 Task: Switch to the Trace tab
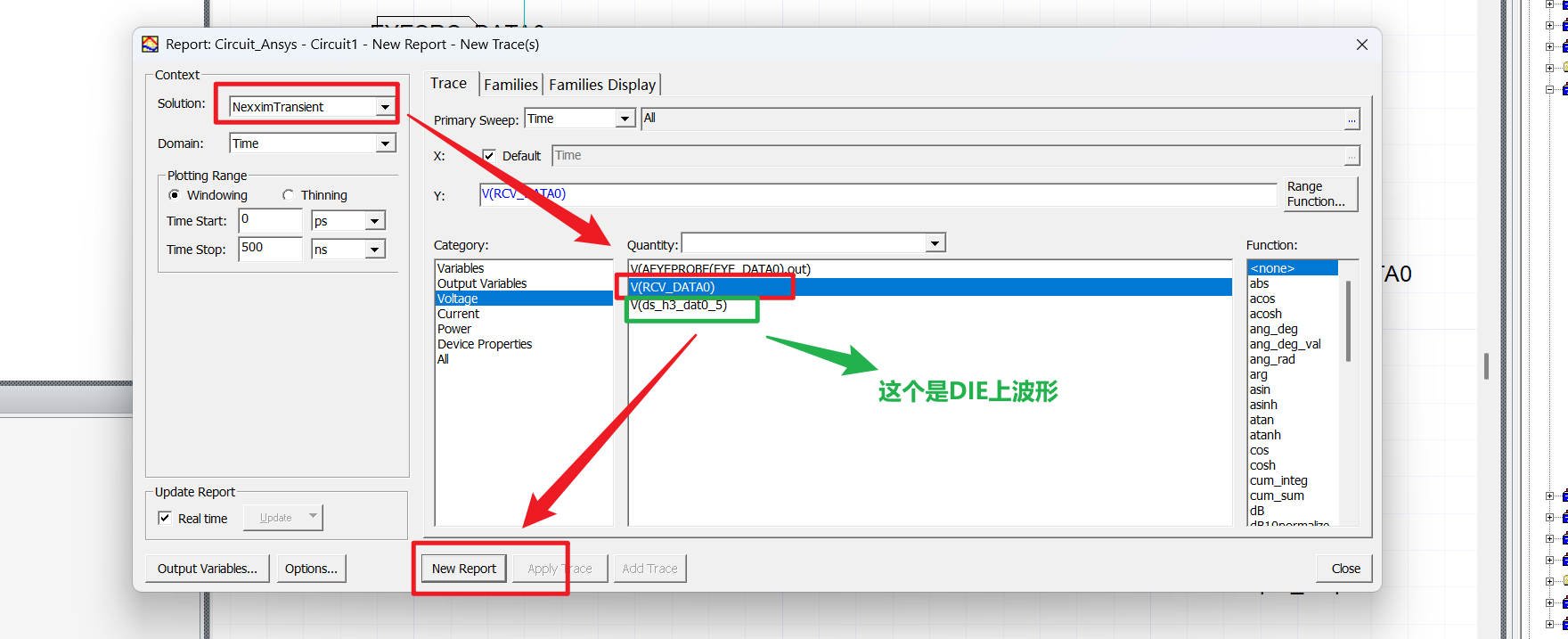[x=449, y=83]
